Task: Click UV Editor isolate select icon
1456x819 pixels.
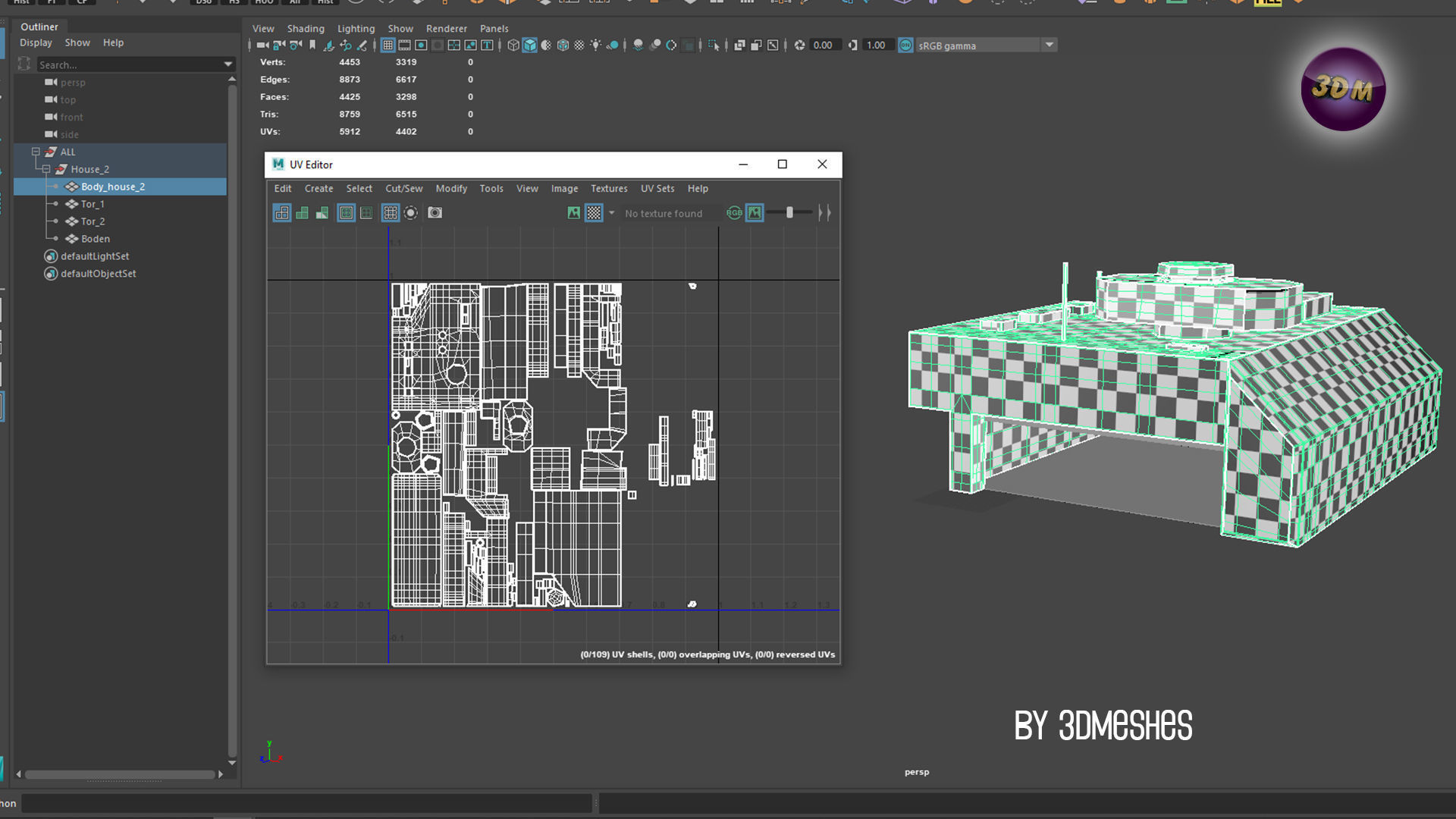Action: (x=410, y=213)
